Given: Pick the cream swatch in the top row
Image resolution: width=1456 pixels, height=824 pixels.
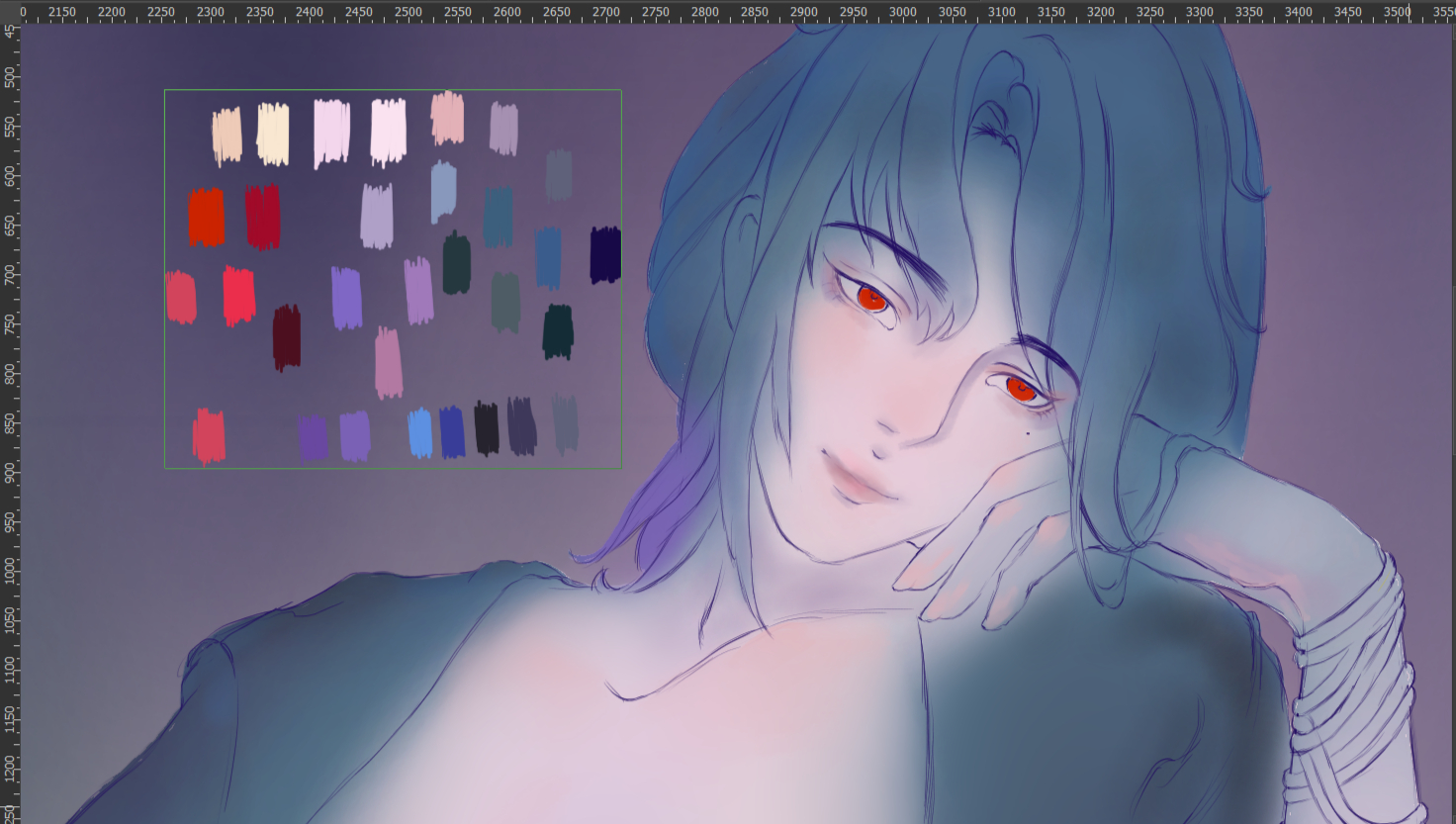Looking at the screenshot, I should coord(273,134).
